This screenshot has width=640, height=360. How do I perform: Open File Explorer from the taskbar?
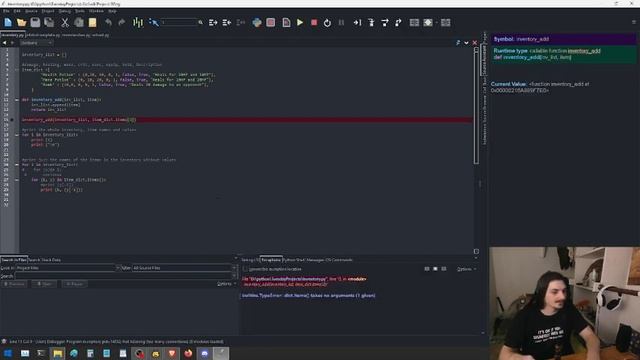58,353
